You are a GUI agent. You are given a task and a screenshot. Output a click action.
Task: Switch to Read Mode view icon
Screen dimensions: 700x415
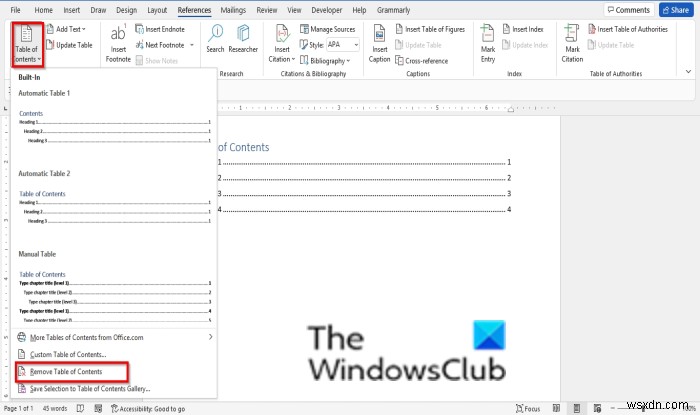pos(556,408)
